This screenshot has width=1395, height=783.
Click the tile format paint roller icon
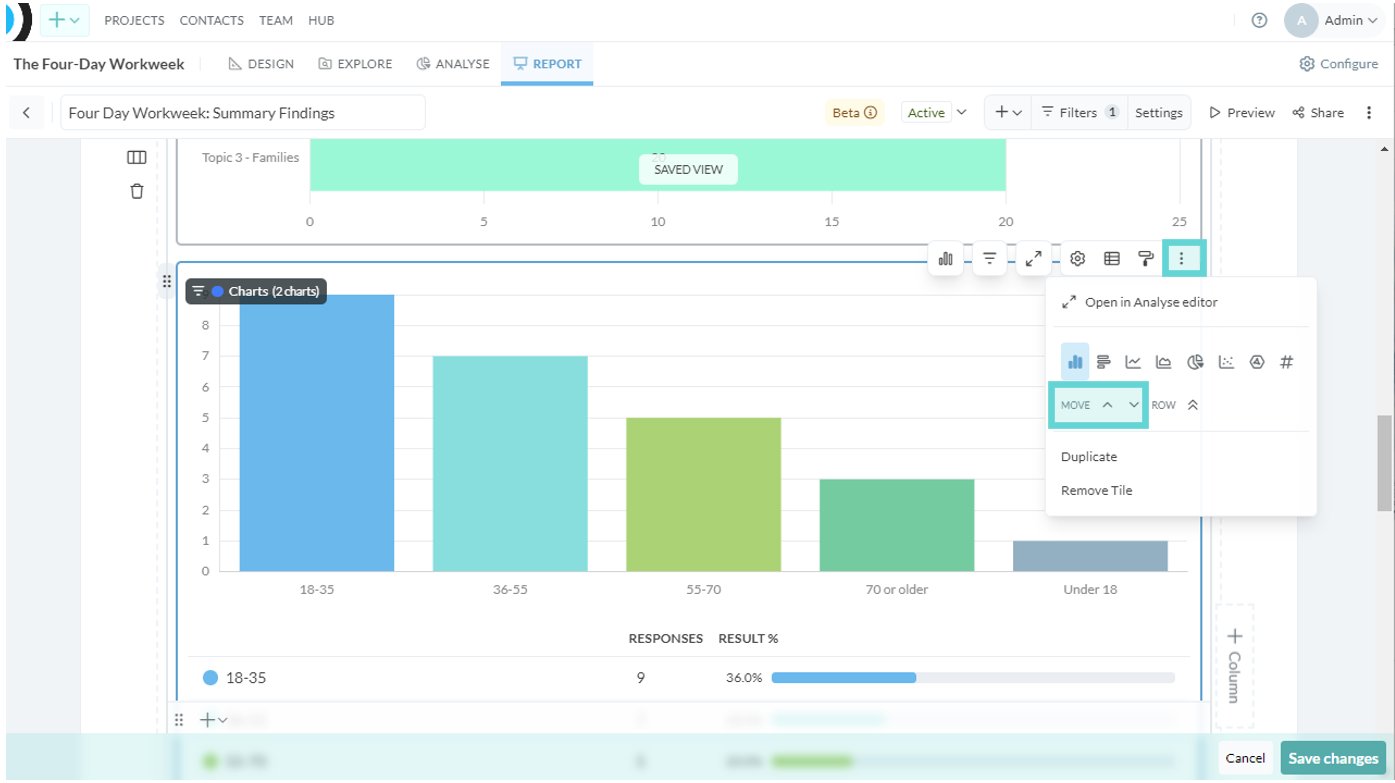pos(1146,259)
